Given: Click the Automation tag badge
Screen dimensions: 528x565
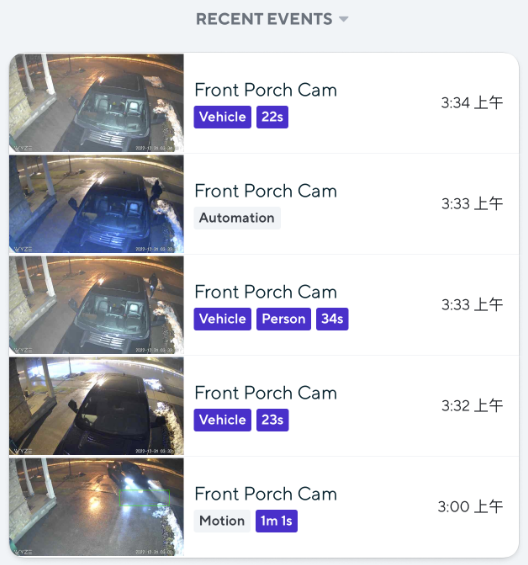Looking at the screenshot, I should 237,218.
